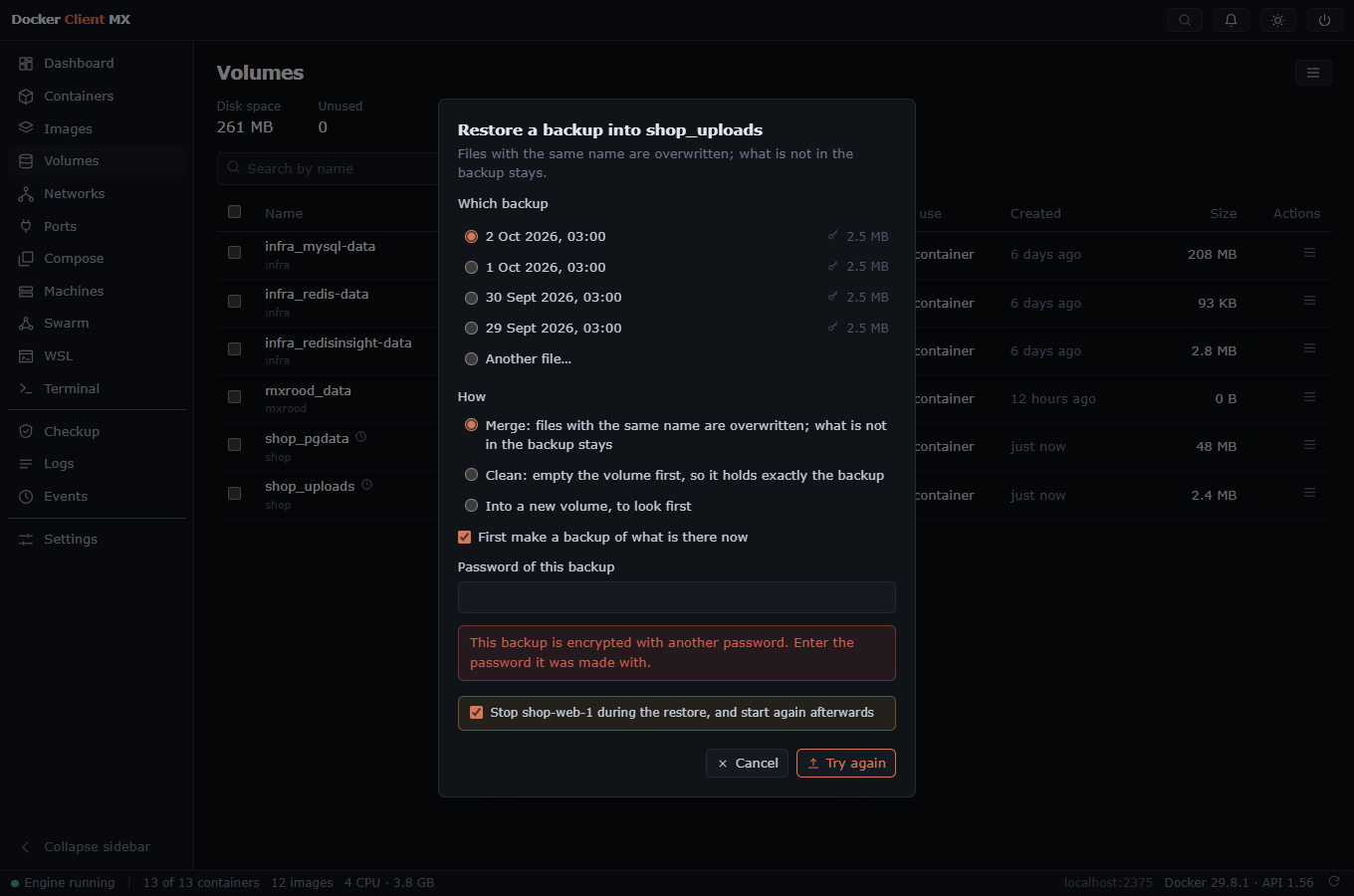
Task: Open actions menu for mxrood_data row
Action: (x=1309, y=397)
